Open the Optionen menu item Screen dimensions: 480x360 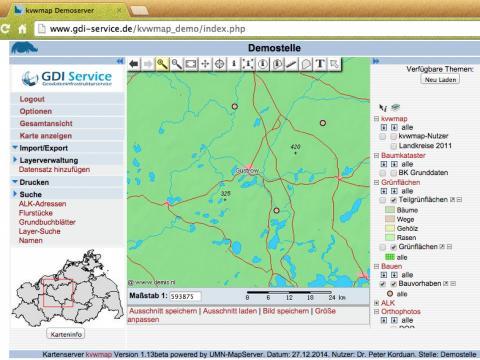[x=36, y=111]
